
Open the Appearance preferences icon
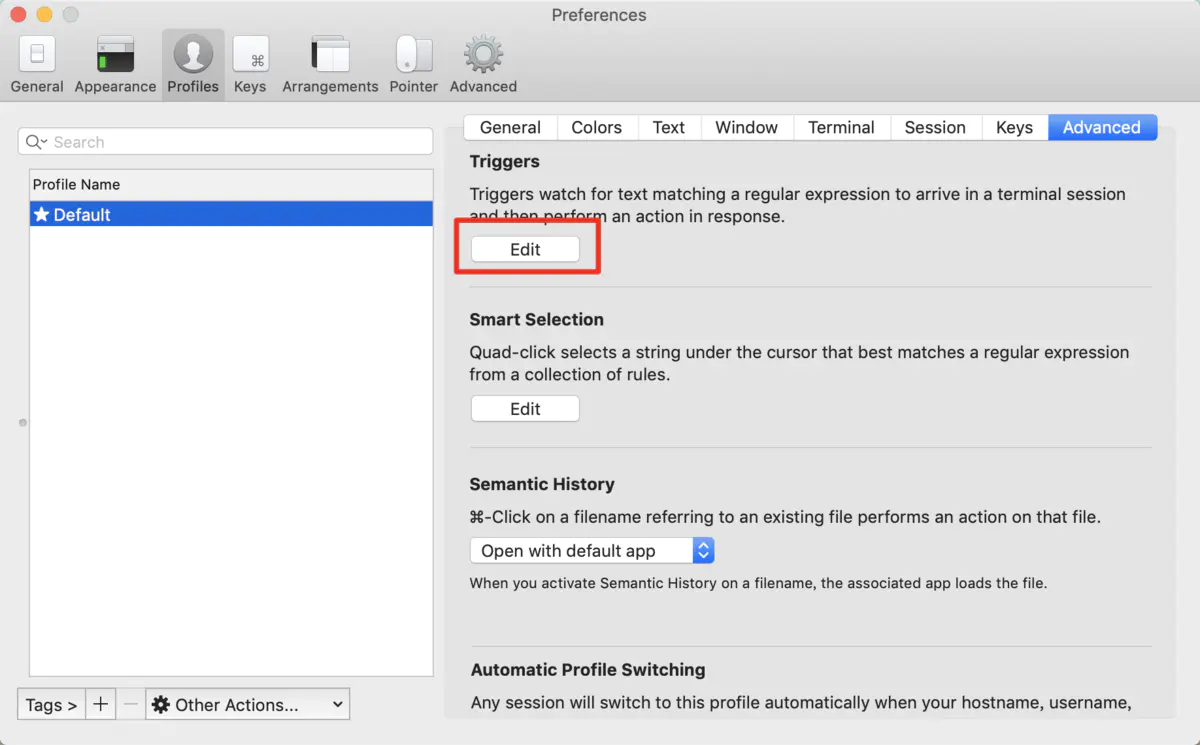tap(115, 64)
